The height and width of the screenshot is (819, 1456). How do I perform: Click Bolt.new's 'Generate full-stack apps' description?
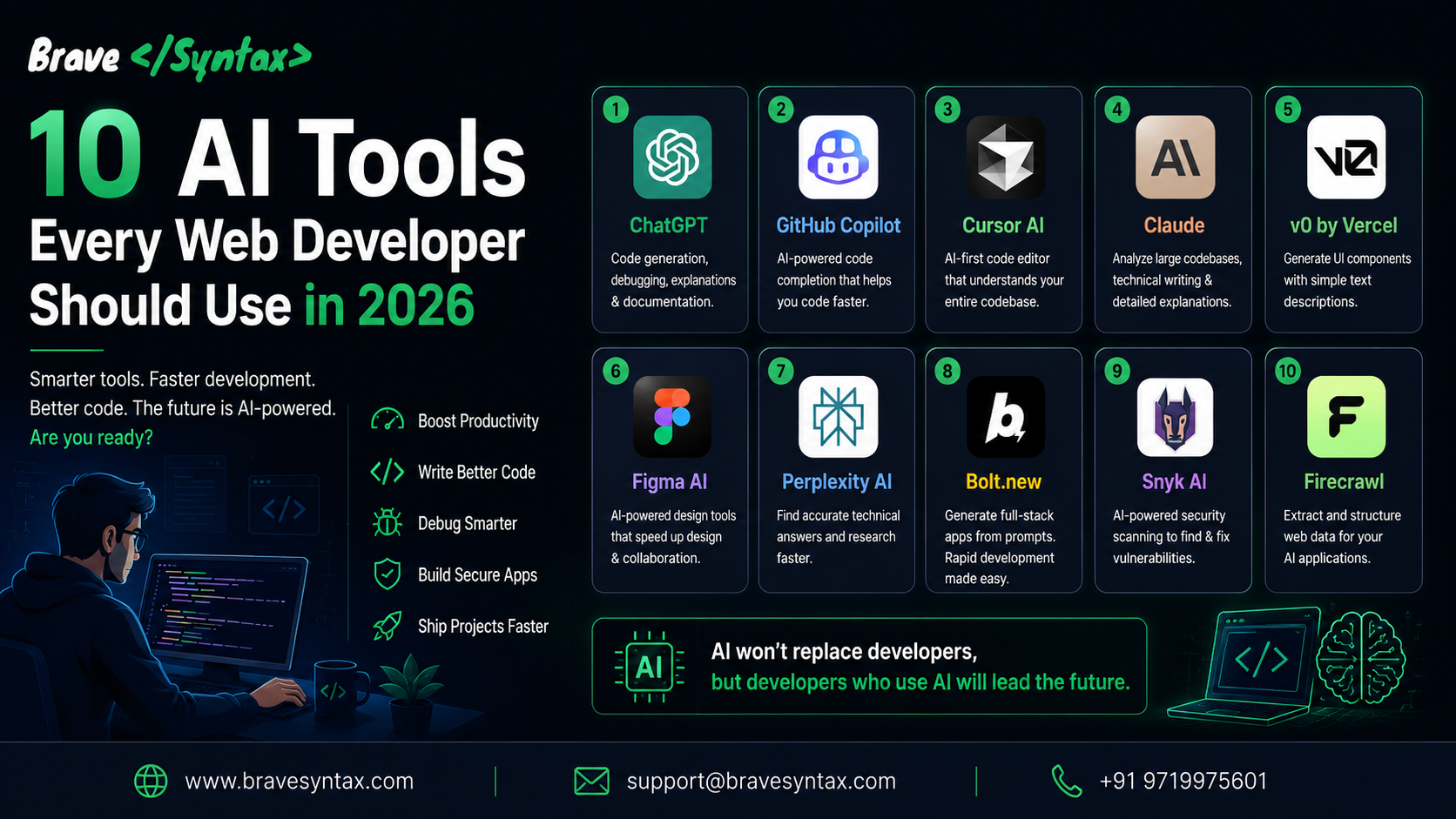[1000, 547]
